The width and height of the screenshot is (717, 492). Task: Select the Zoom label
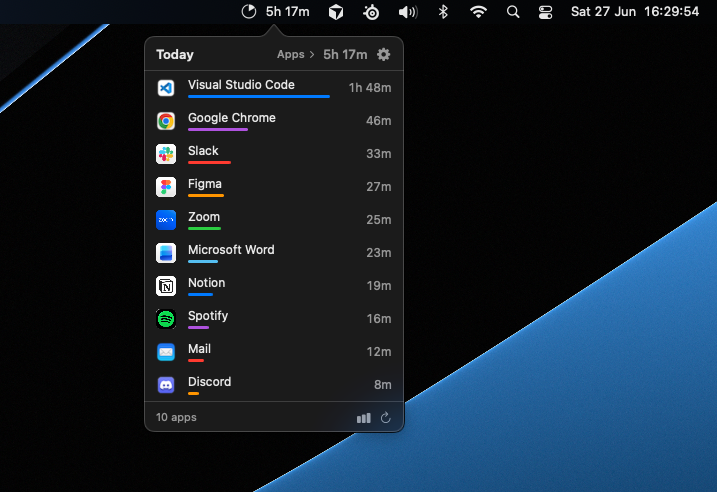coord(204,217)
